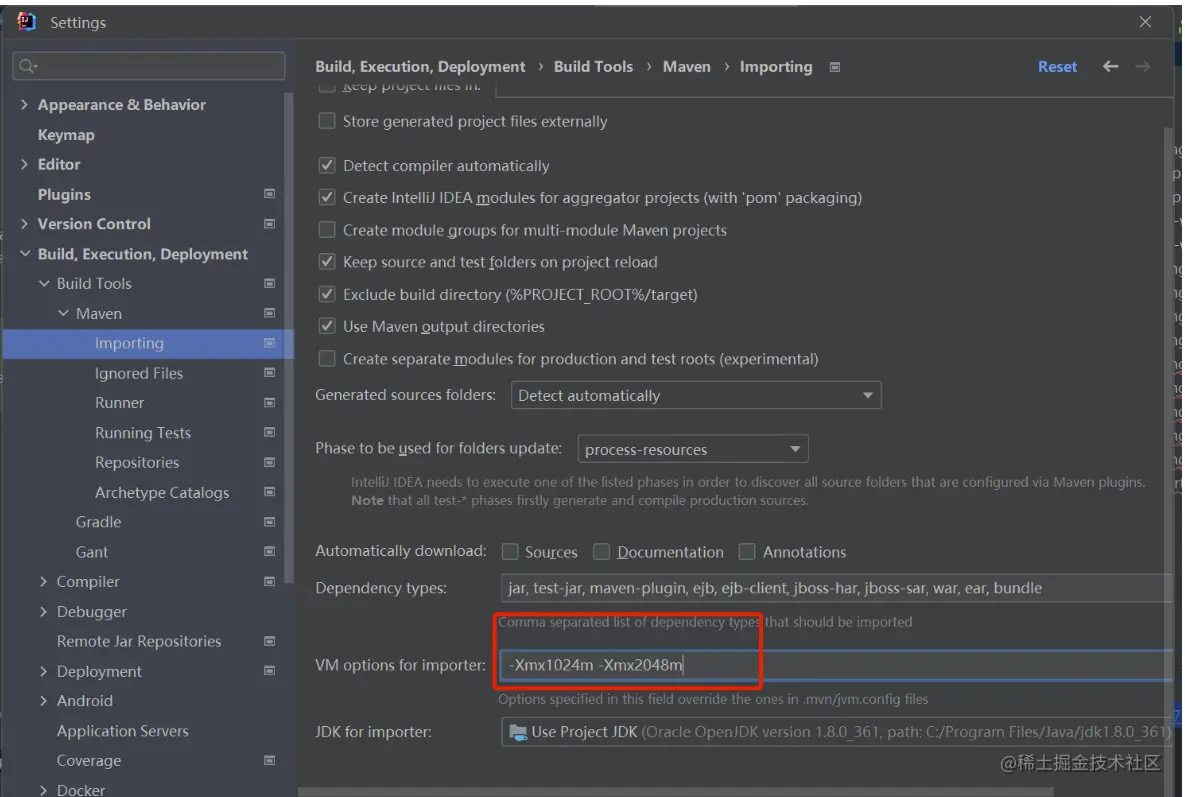Viewport: 1185px width, 797px height.
Task: Open Running Tests settings page
Action: (143, 433)
